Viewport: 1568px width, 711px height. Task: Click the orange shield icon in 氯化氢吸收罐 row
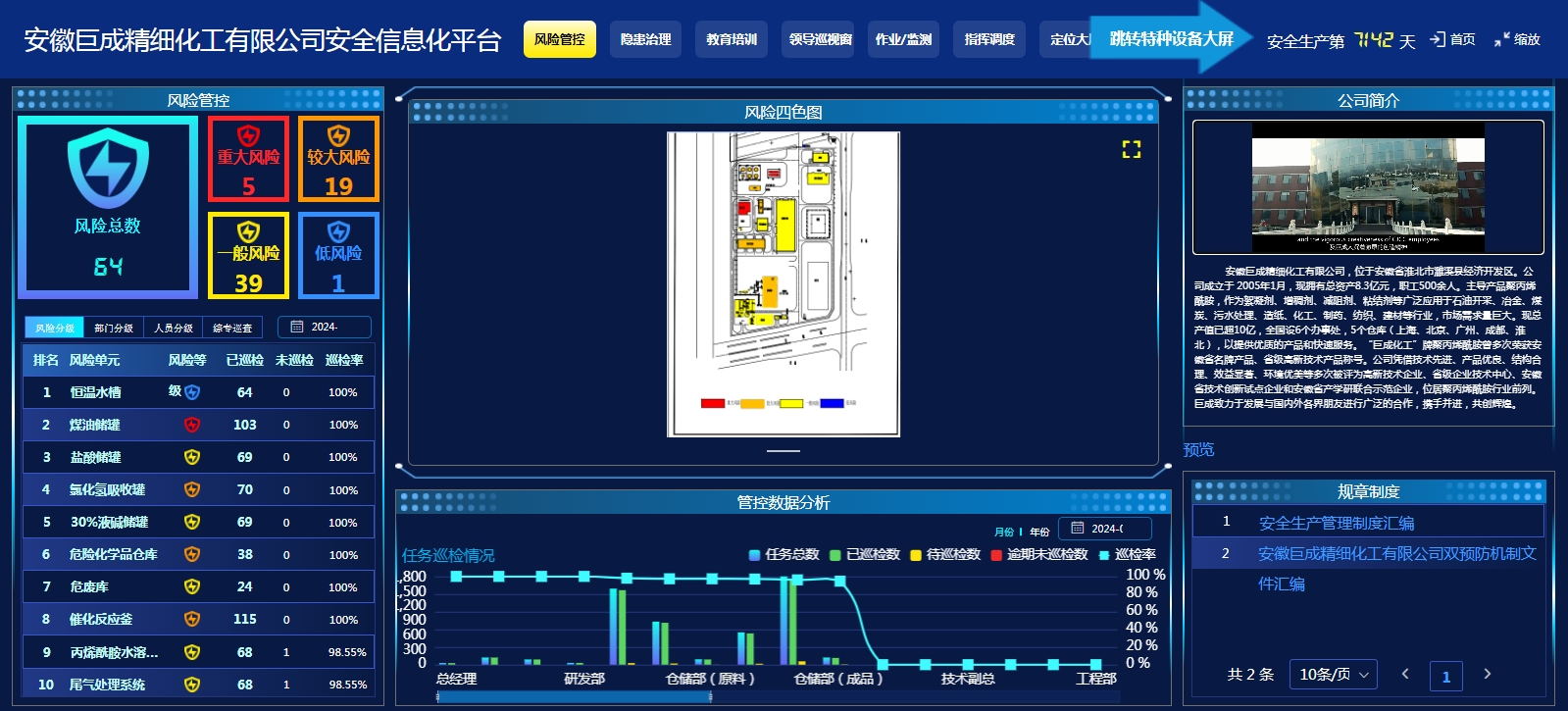coord(192,489)
